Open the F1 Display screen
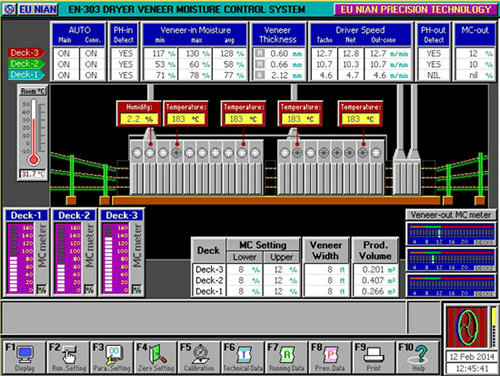 [x=24, y=357]
